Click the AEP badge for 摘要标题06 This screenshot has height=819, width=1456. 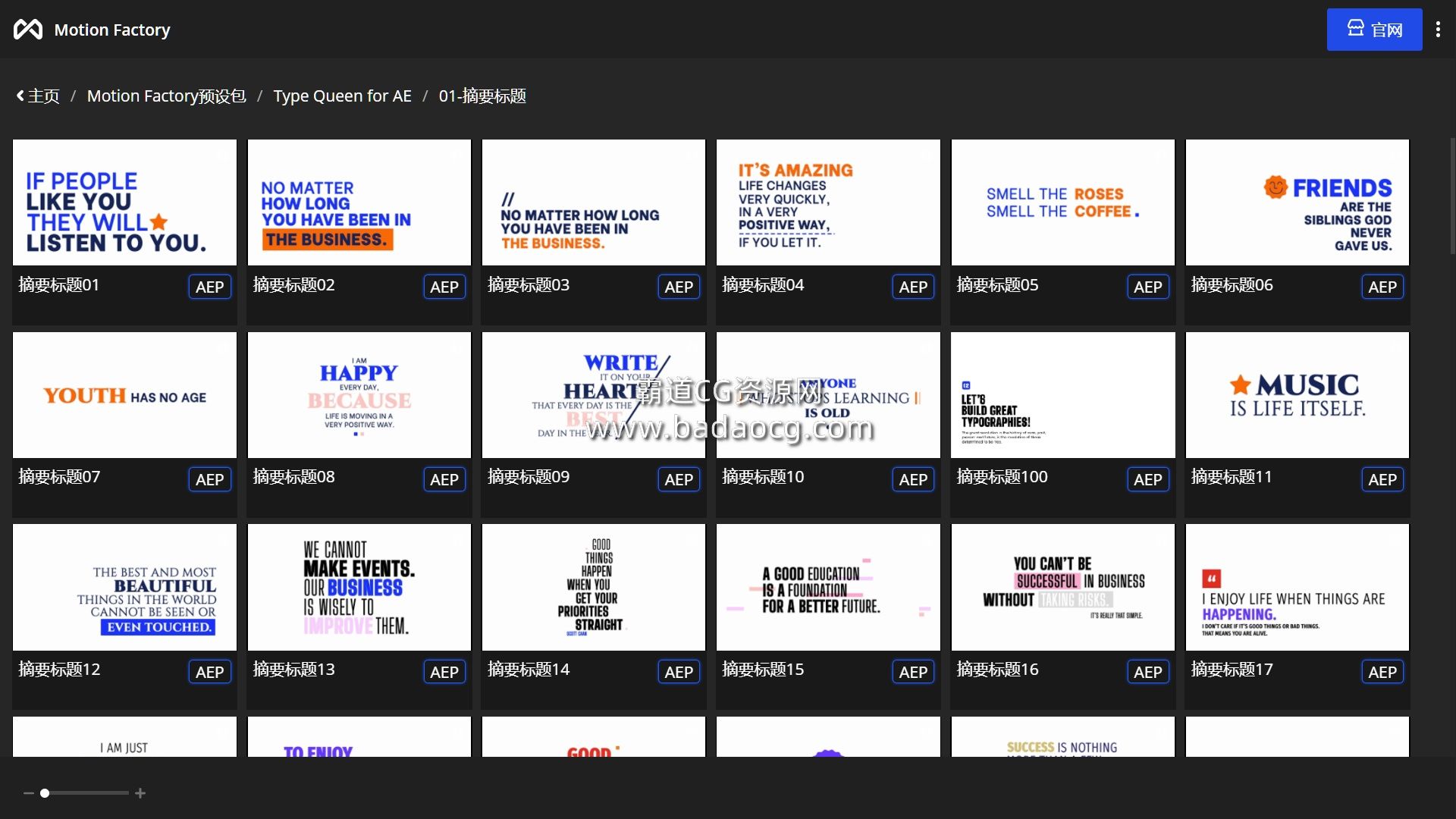click(x=1382, y=287)
